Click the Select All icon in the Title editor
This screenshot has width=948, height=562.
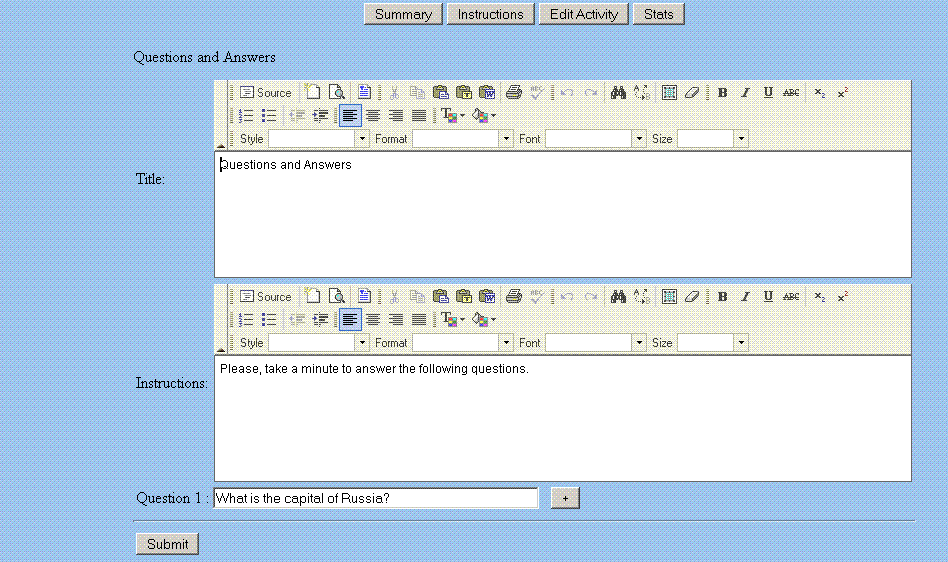(669, 93)
